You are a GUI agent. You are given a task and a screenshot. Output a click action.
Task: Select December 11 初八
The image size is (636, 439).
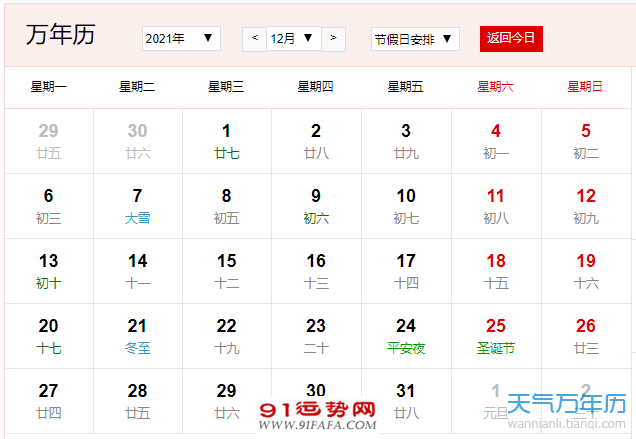click(496, 206)
